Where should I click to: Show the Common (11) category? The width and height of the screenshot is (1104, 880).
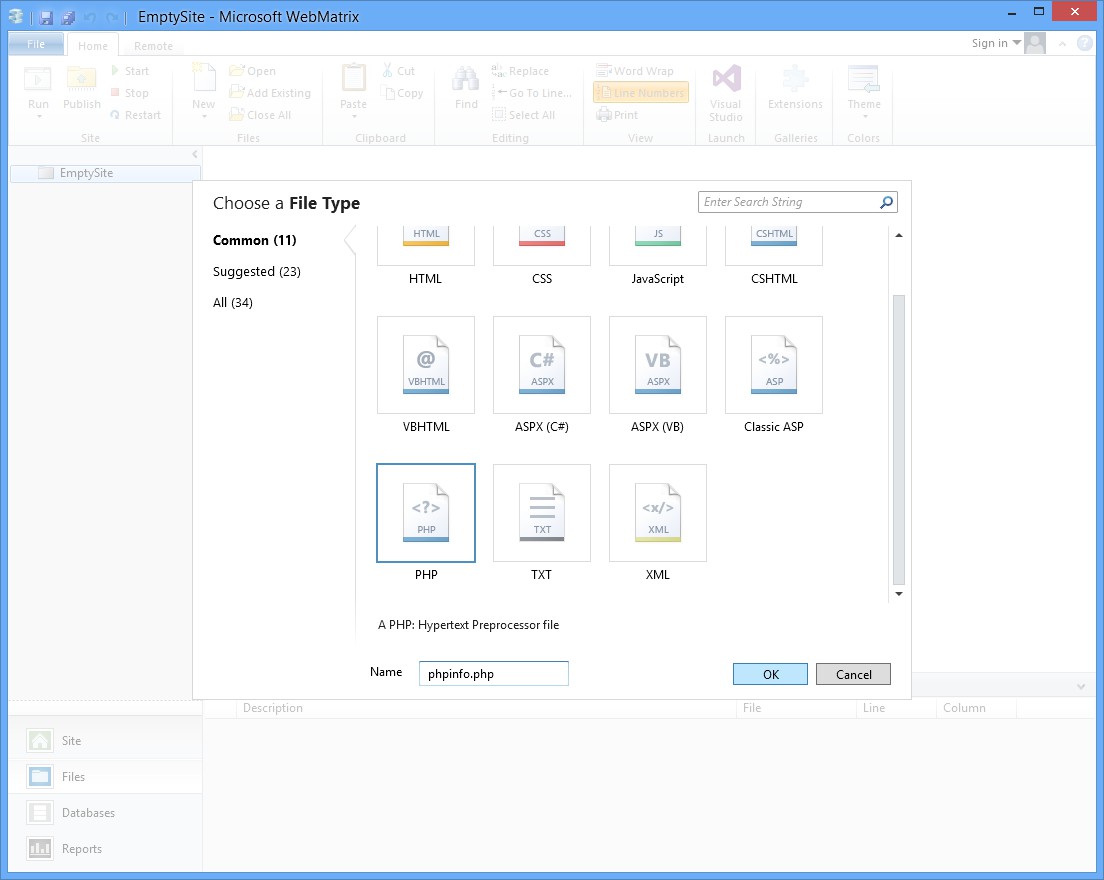pos(254,240)
